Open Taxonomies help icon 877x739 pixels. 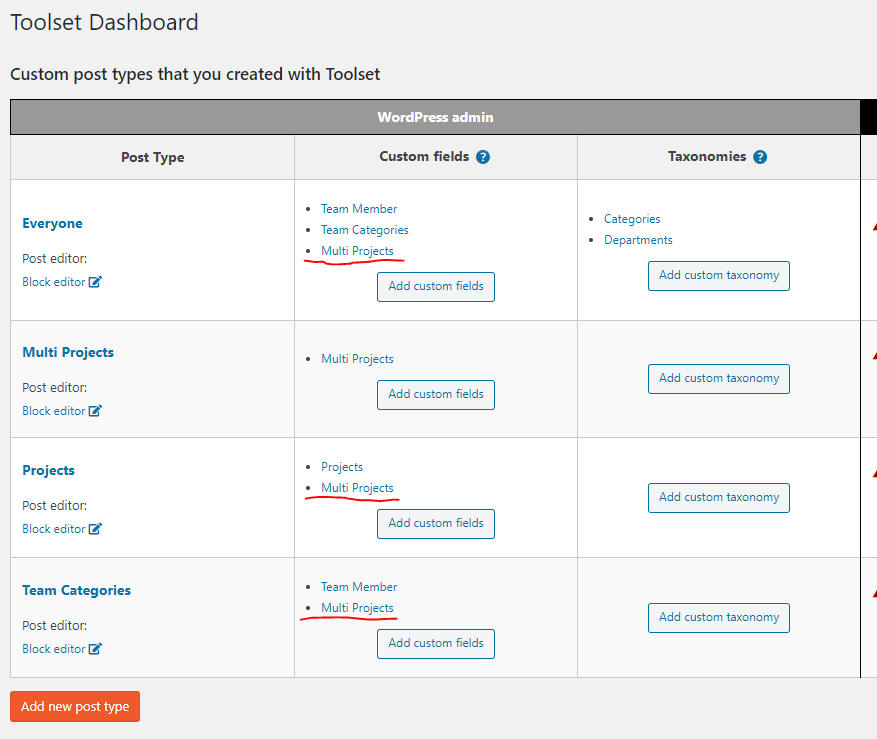[760, 157]
